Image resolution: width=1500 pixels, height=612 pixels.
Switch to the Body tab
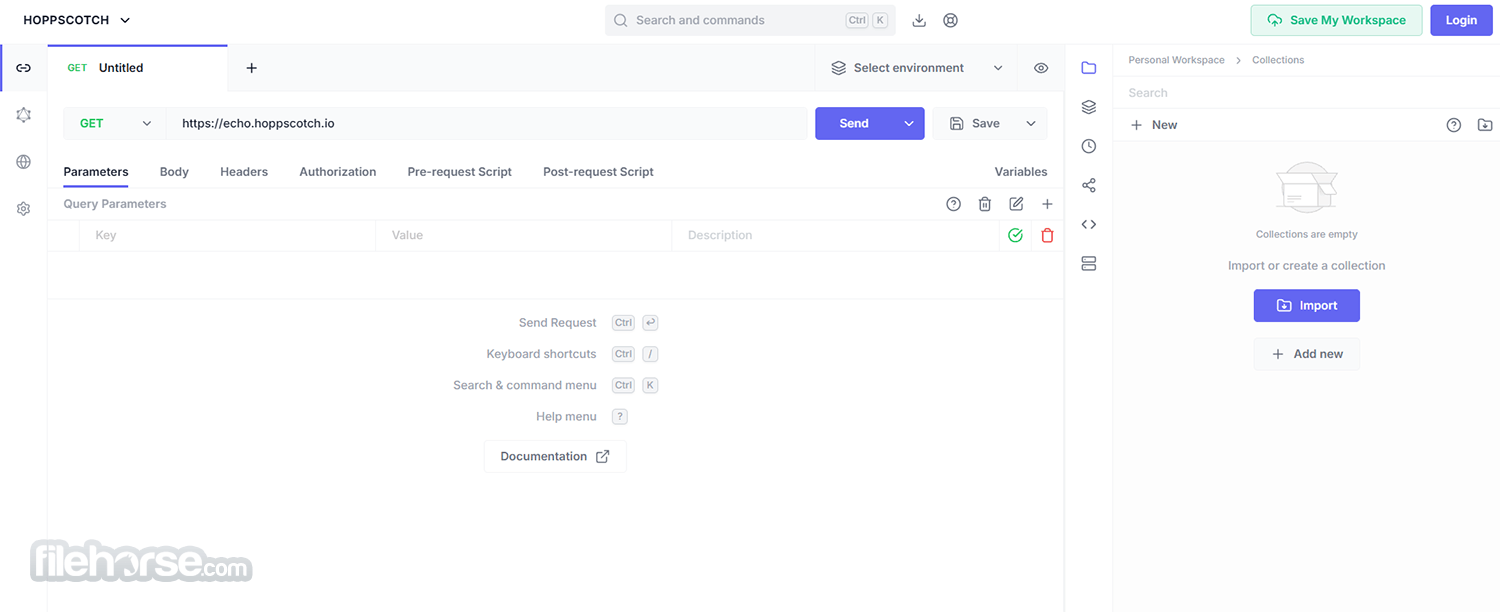click(x=174, y=172)
